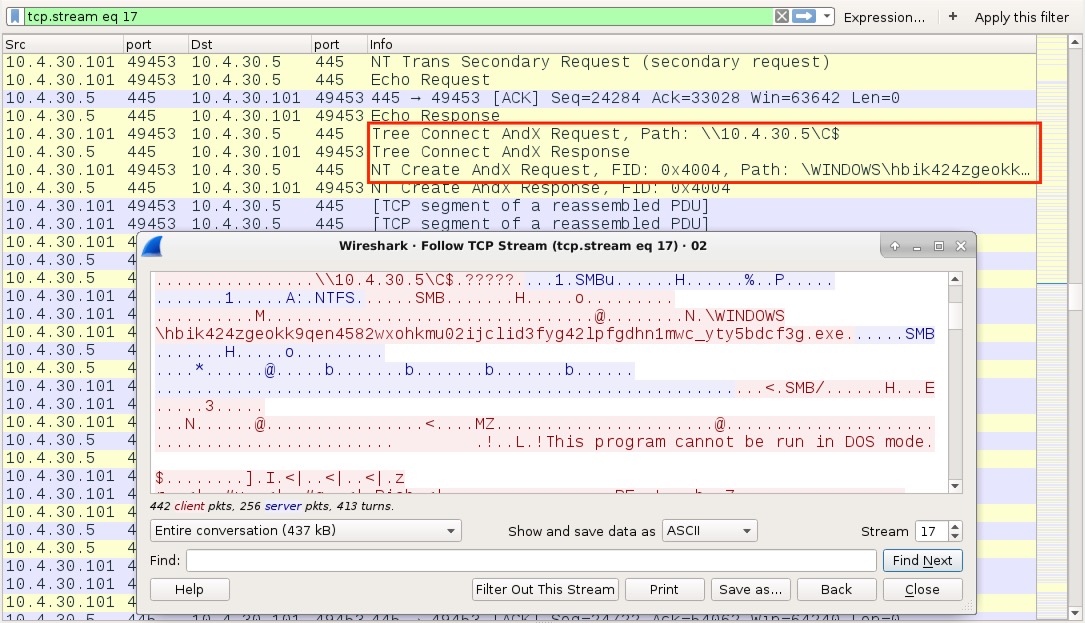Open Help for the Follow Stream dialog
1085x623 pixels.
189,589
